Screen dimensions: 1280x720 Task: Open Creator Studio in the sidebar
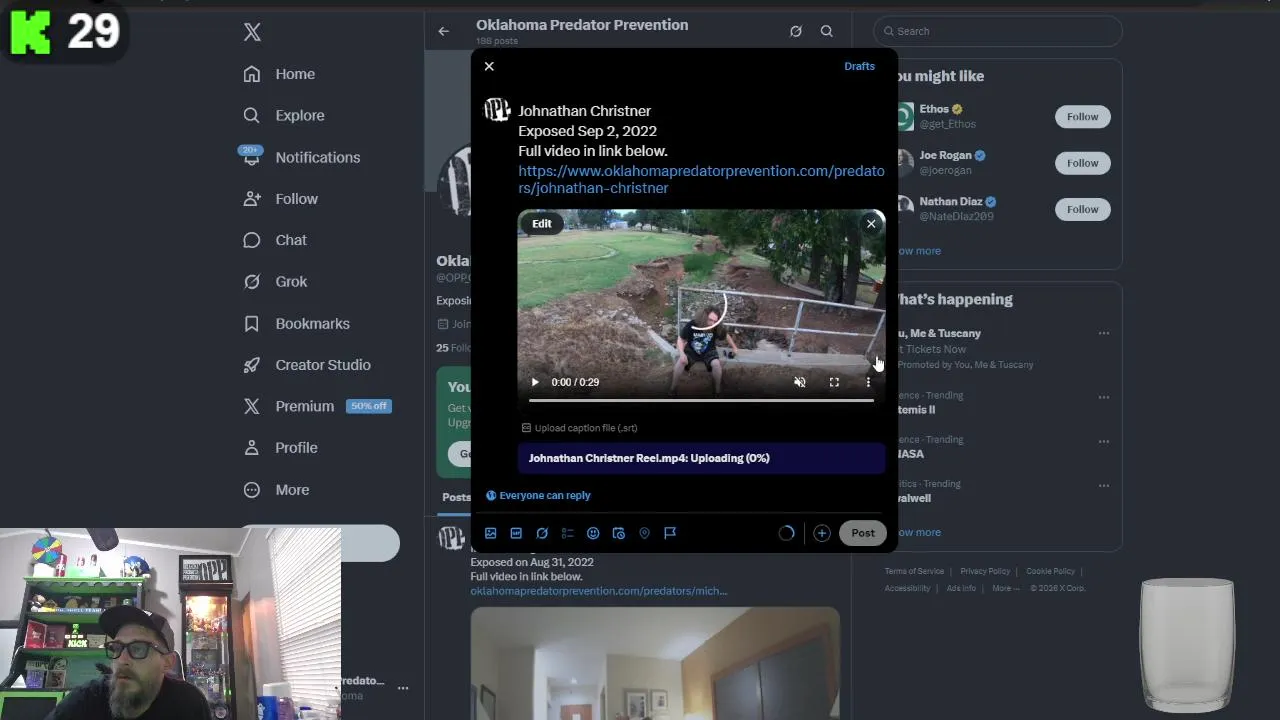point(307,365)
